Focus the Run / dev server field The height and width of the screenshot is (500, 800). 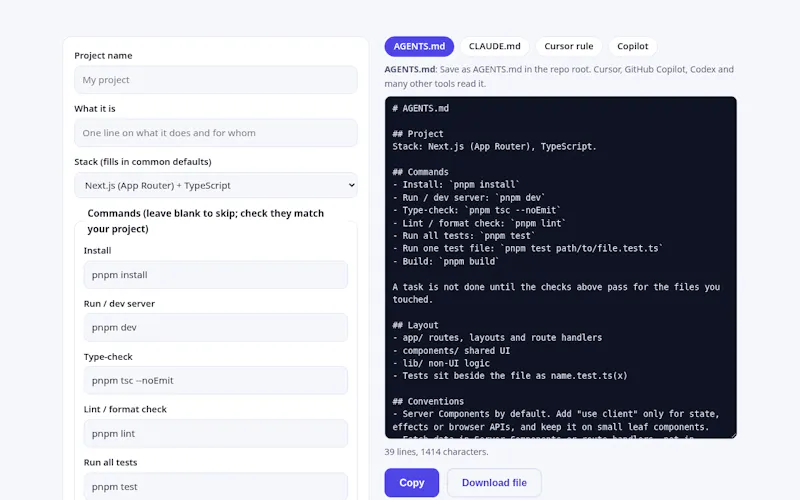coord(216,328)
